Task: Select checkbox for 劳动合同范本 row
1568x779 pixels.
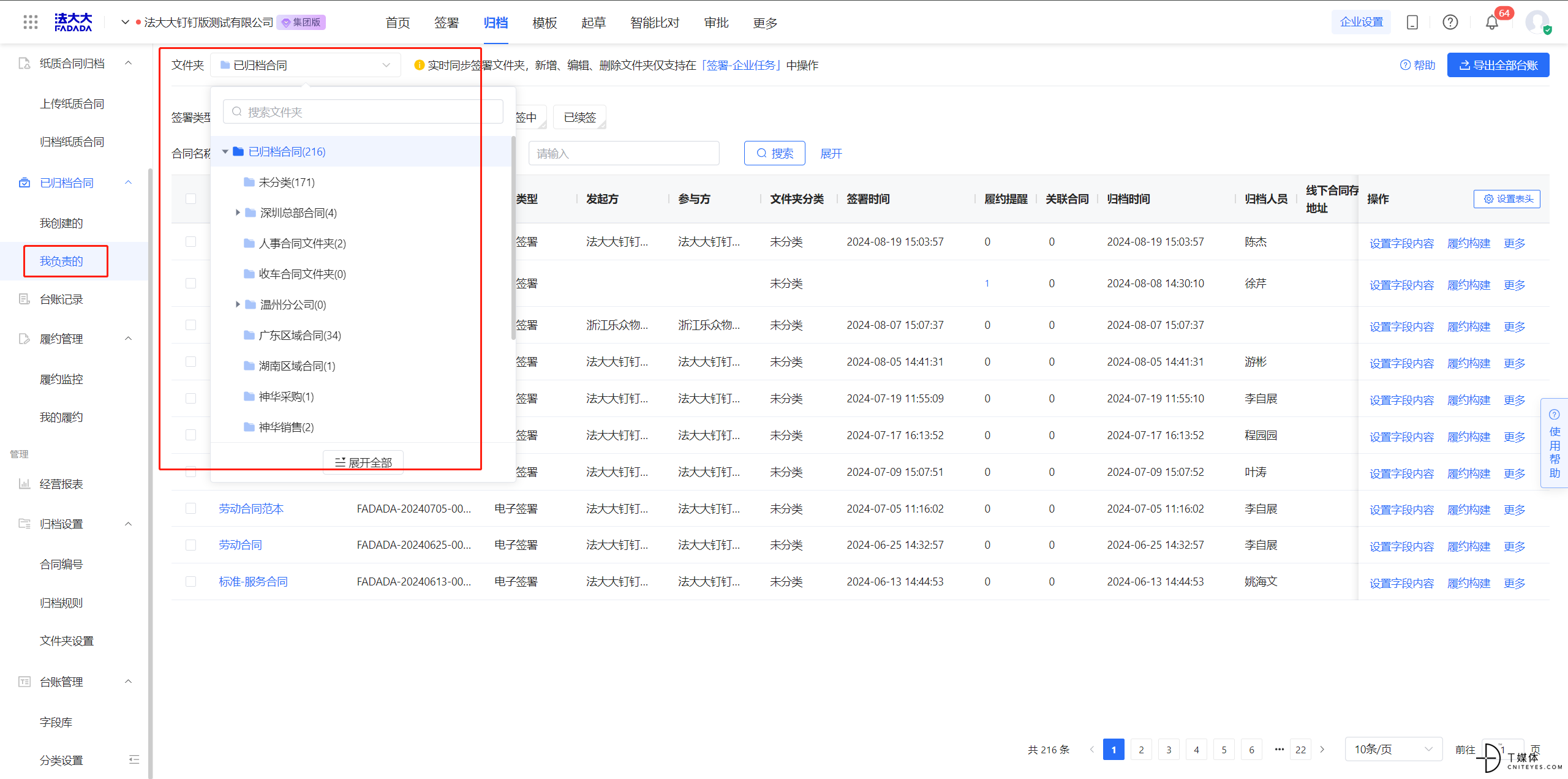Action: [190, 508]
